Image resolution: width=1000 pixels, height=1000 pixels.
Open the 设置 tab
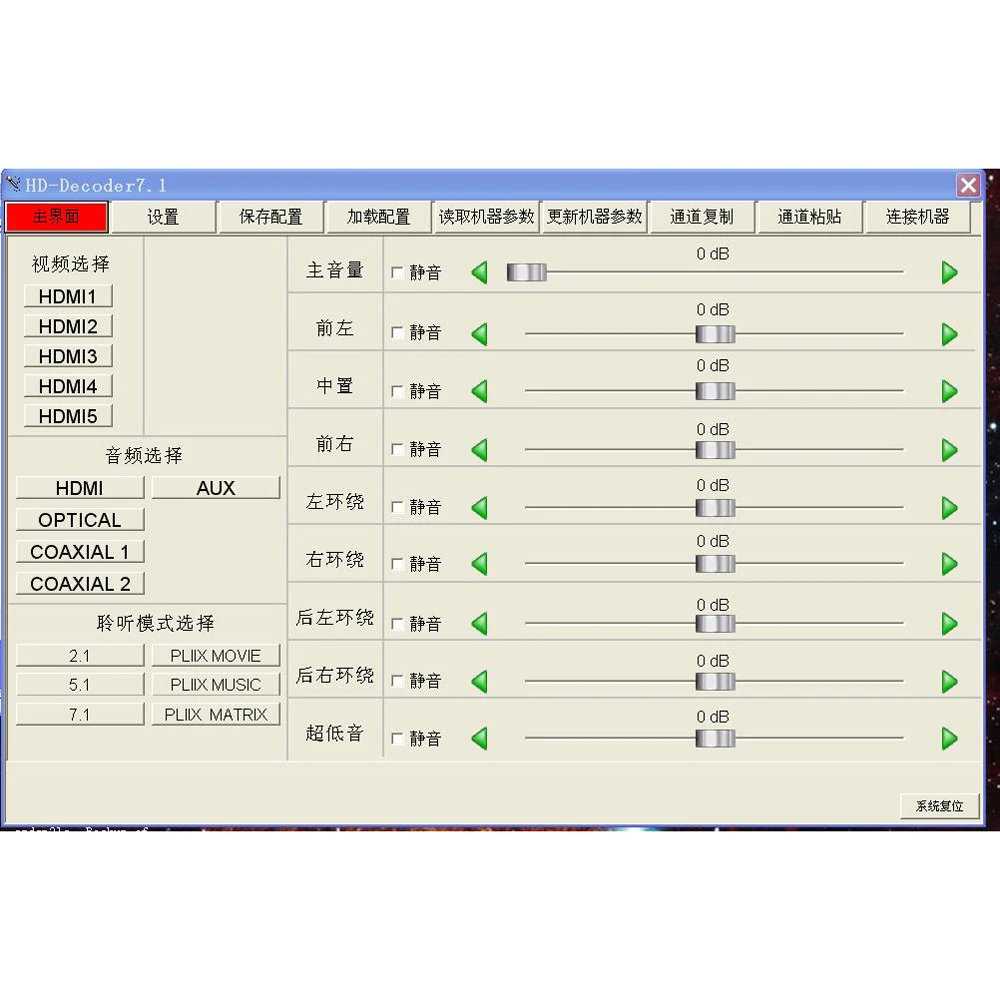(163, 217)
